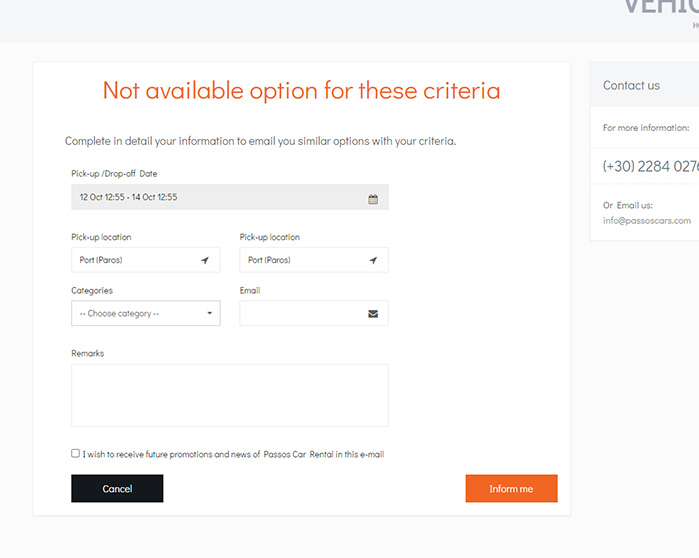Open the left Port (Paros) location selector
The width and height of the screenshot is (699, 558).
coord(135,260)
